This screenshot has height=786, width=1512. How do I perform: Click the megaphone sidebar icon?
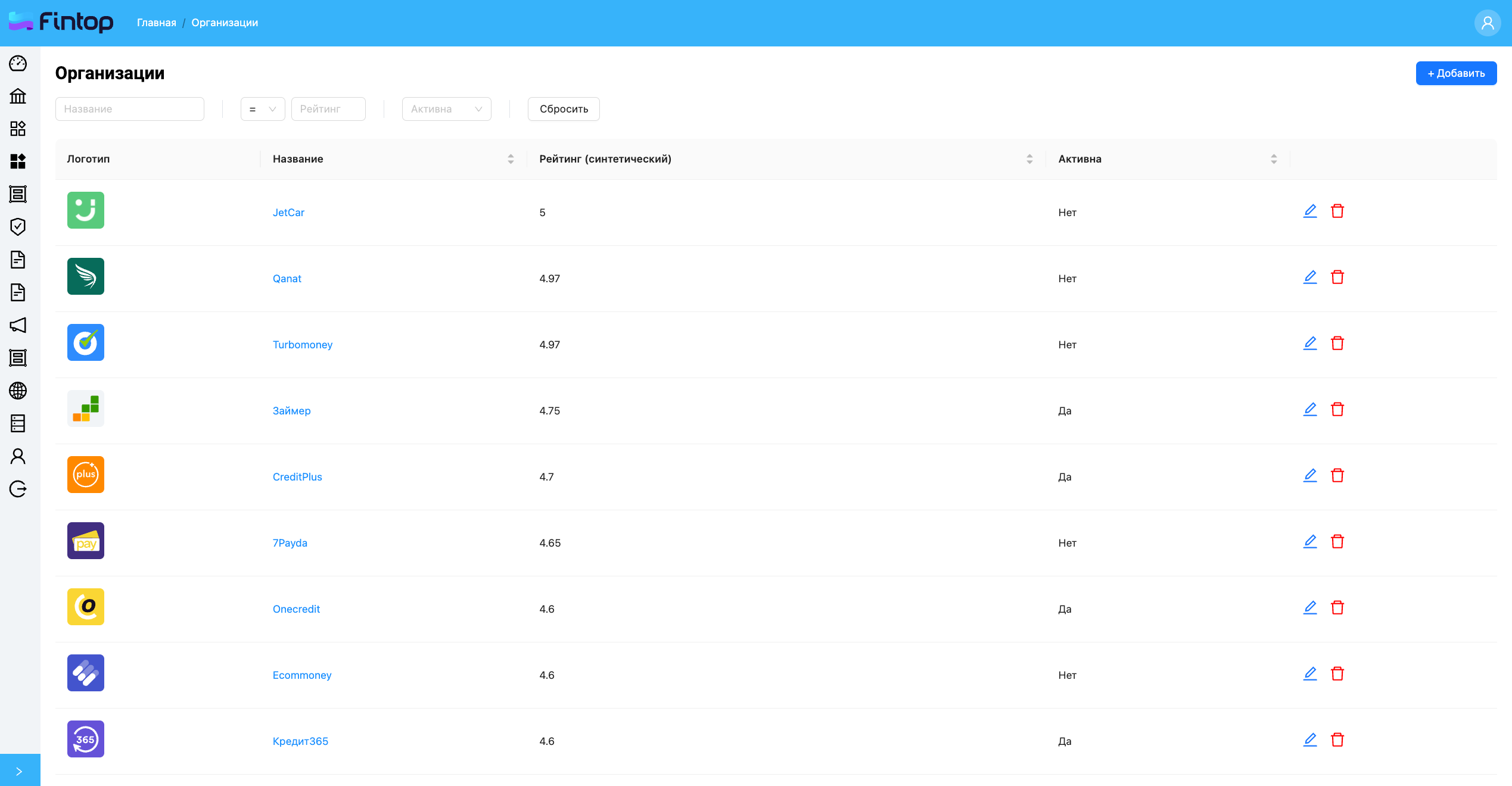coord(18,325)
